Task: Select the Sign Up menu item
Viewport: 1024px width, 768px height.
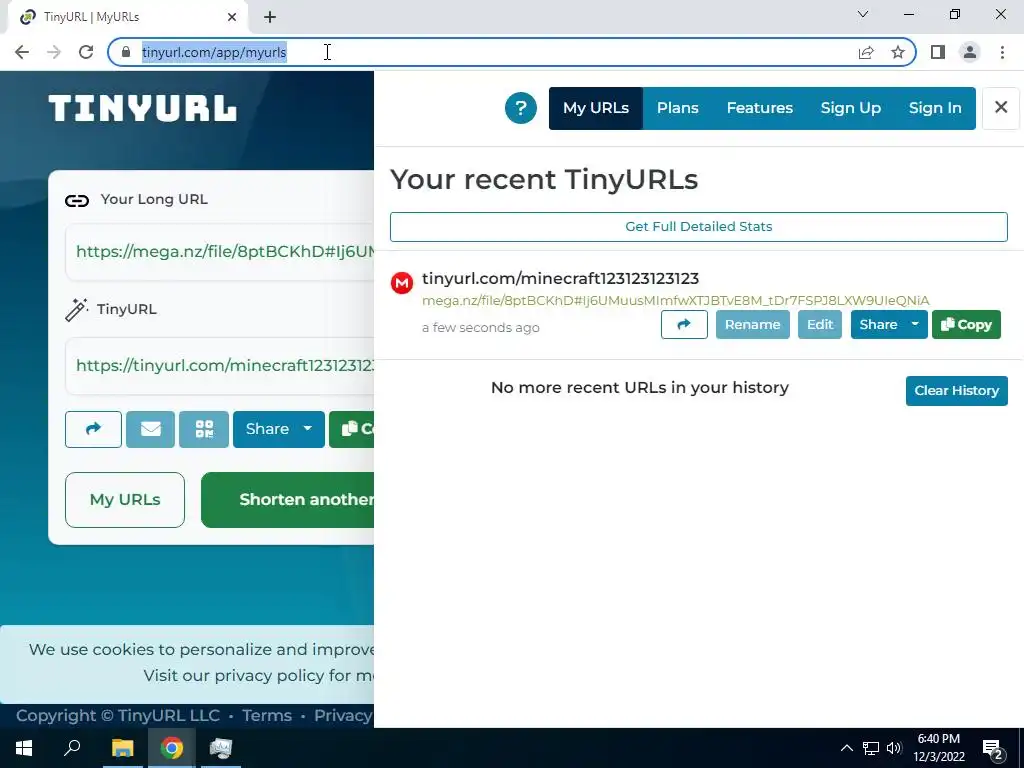Action: pyautogui.click(x=850, y=108)
